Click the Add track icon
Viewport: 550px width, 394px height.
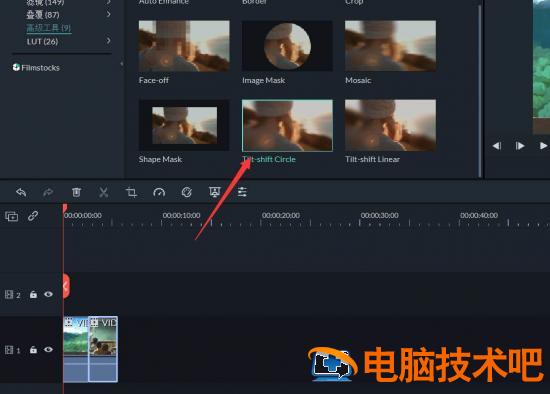point(12,216)
